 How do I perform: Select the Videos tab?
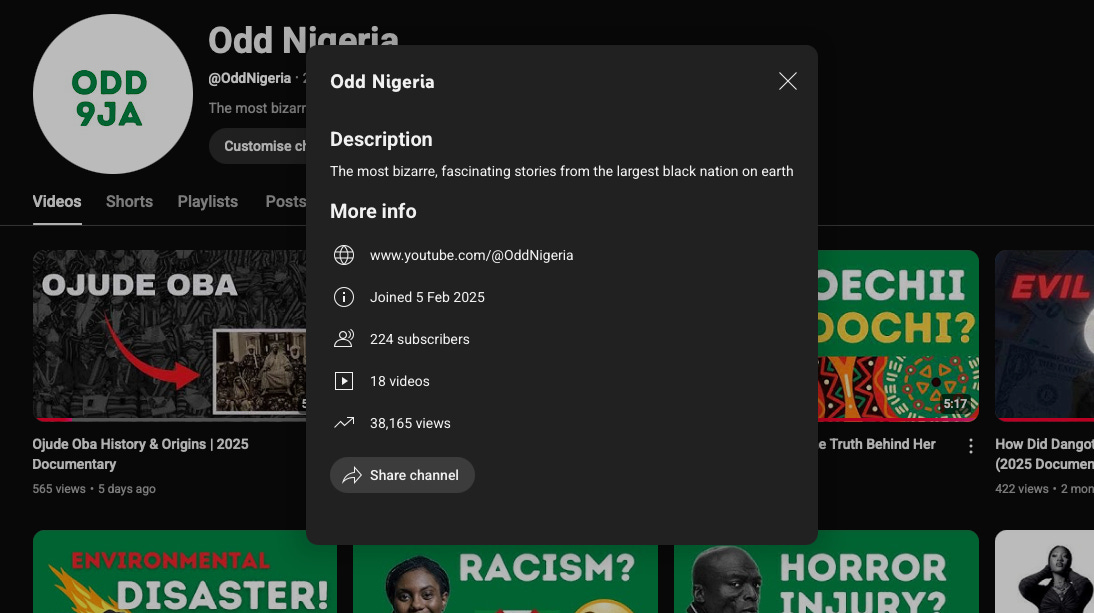pos(57,202)
